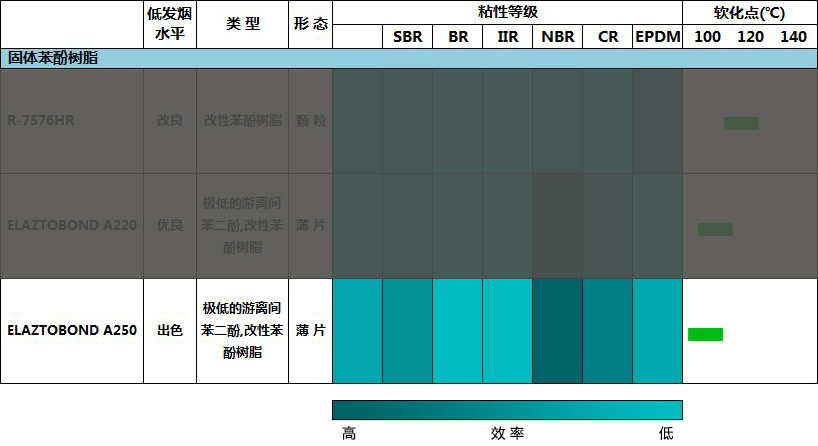The height and width of the screenshot is (446, 818).
Task: Click 颗粒 form cell in R-7576HR row
Action: click(x=310, y=120)
